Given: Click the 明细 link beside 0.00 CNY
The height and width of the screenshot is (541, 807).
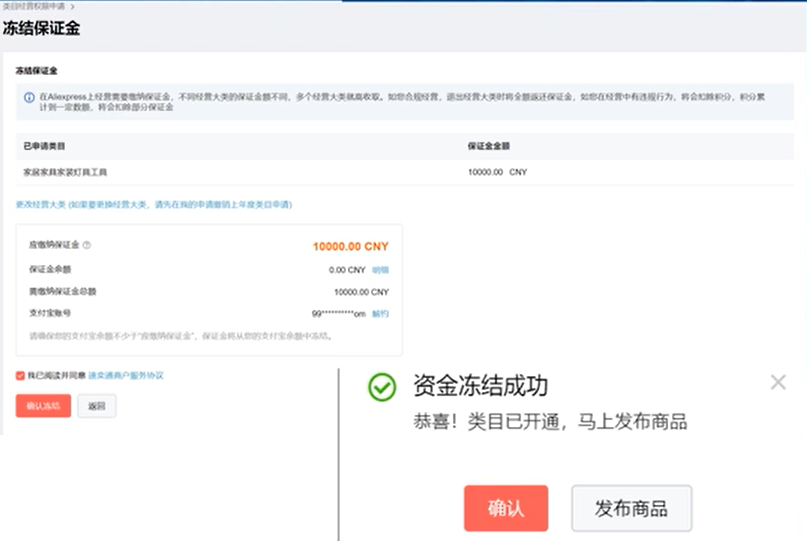Looking at the screenshot, I should (380, 270).
